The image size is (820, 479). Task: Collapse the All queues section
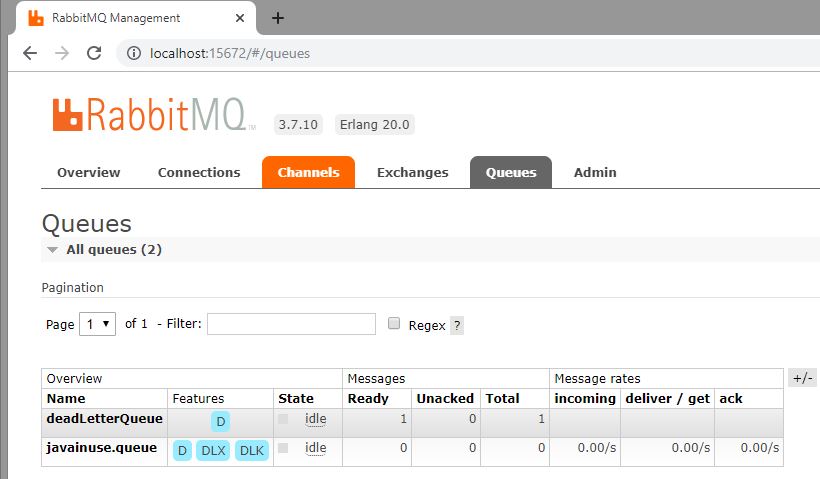tap(52, 250)
